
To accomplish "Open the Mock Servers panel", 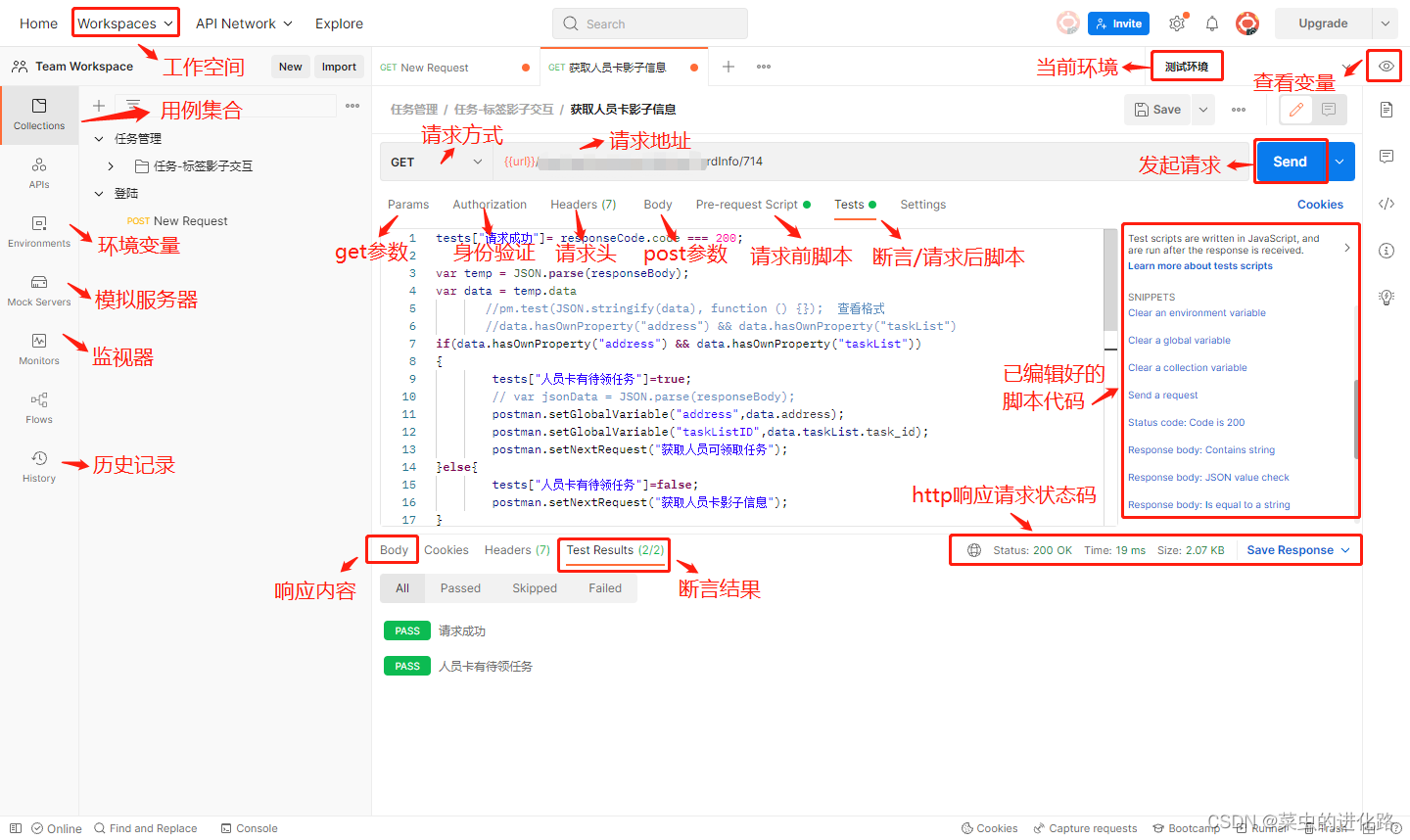I will click(x=39, y=293).
